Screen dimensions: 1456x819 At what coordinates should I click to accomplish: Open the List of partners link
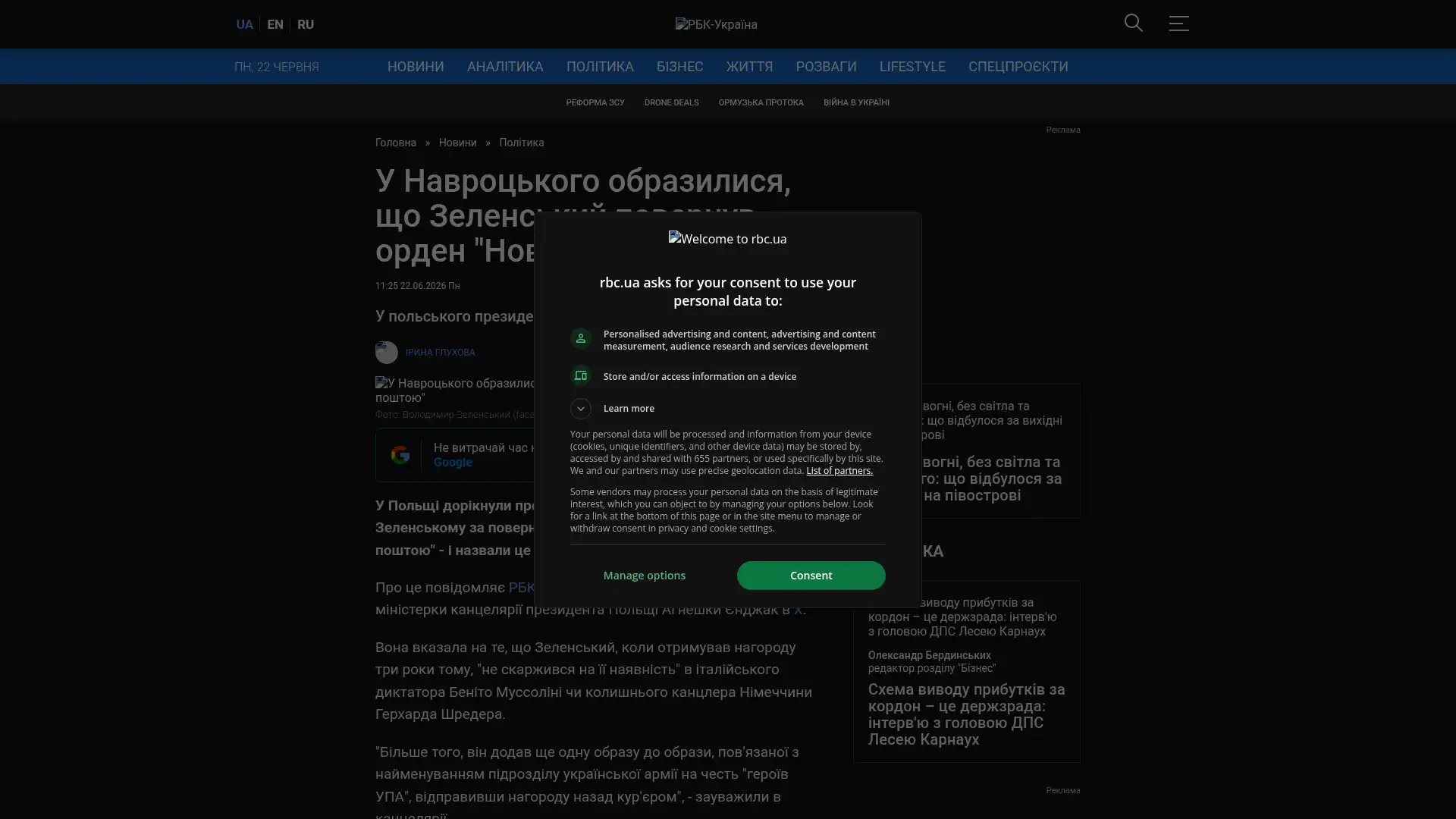839,471
